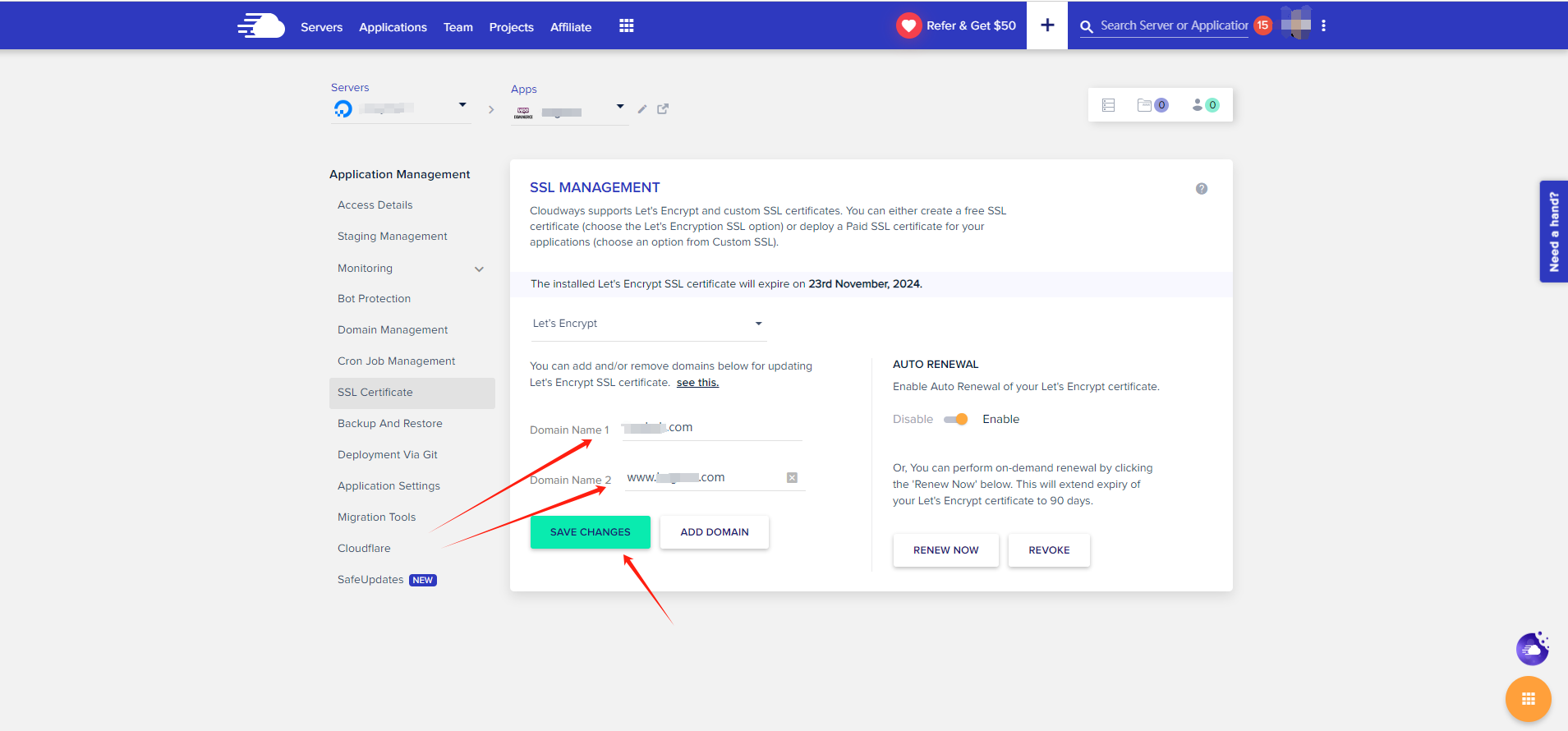
Task: Select SSL Certificate in sidebar
Action: 412,393
